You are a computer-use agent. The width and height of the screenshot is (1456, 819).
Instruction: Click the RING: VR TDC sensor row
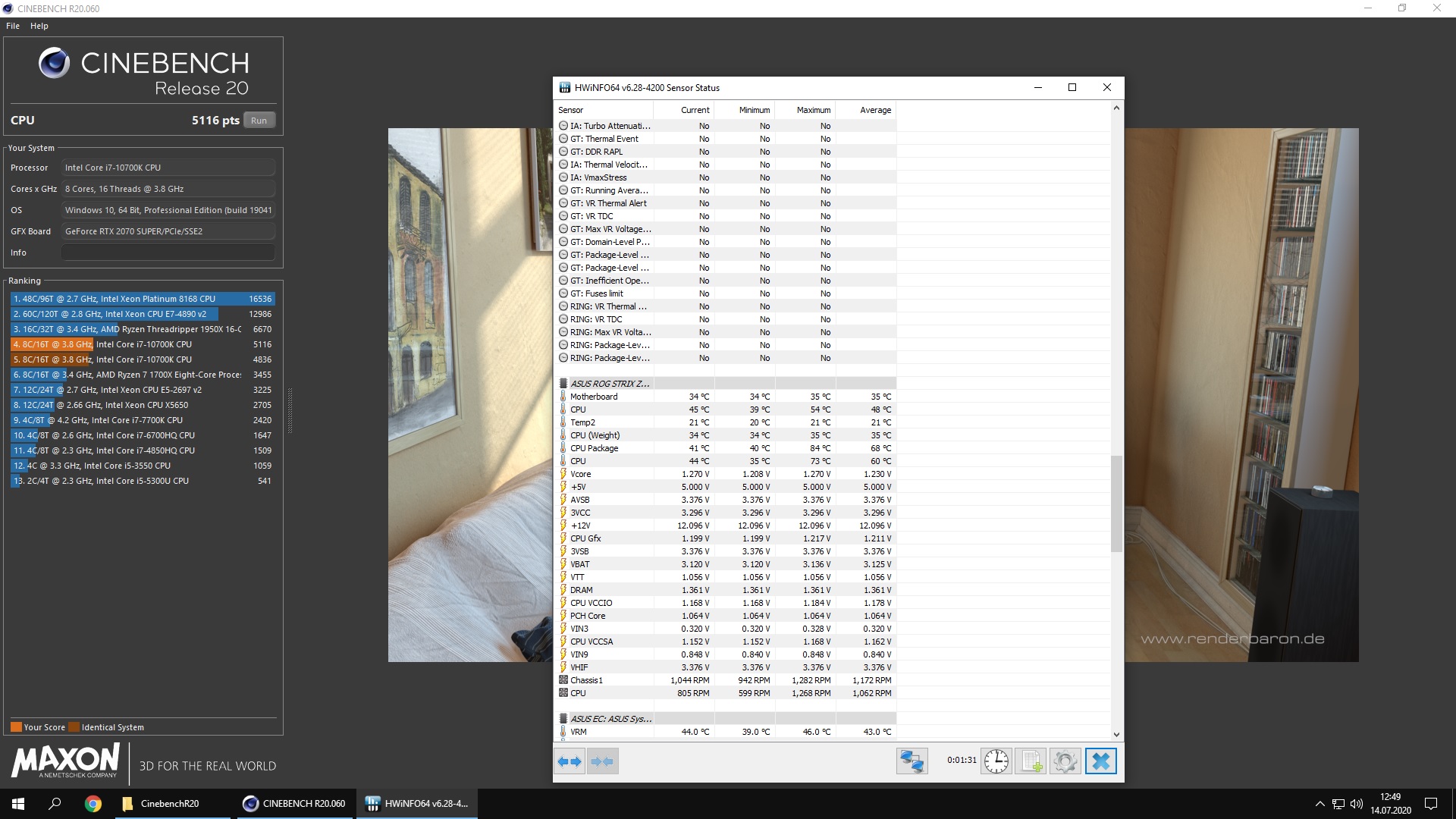(x=726, y=319)
